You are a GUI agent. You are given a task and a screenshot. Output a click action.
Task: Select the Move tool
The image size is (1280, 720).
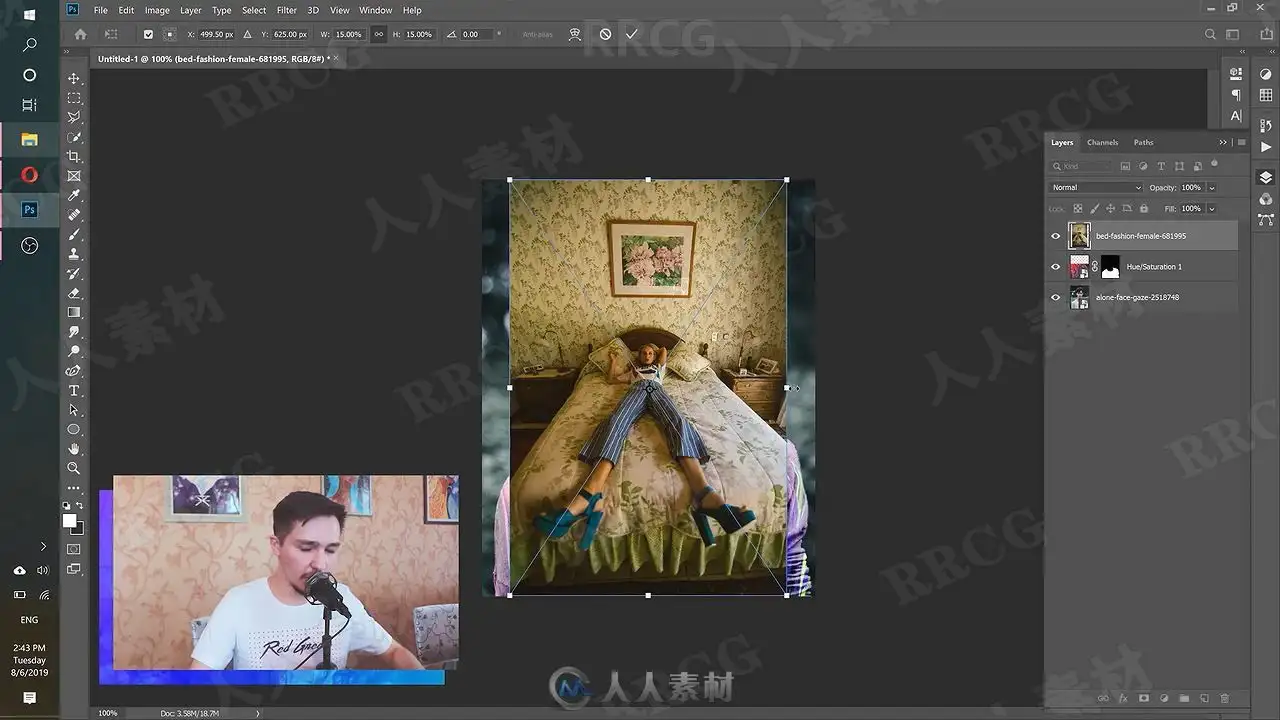pyautogui.click(x=74, y=79)
